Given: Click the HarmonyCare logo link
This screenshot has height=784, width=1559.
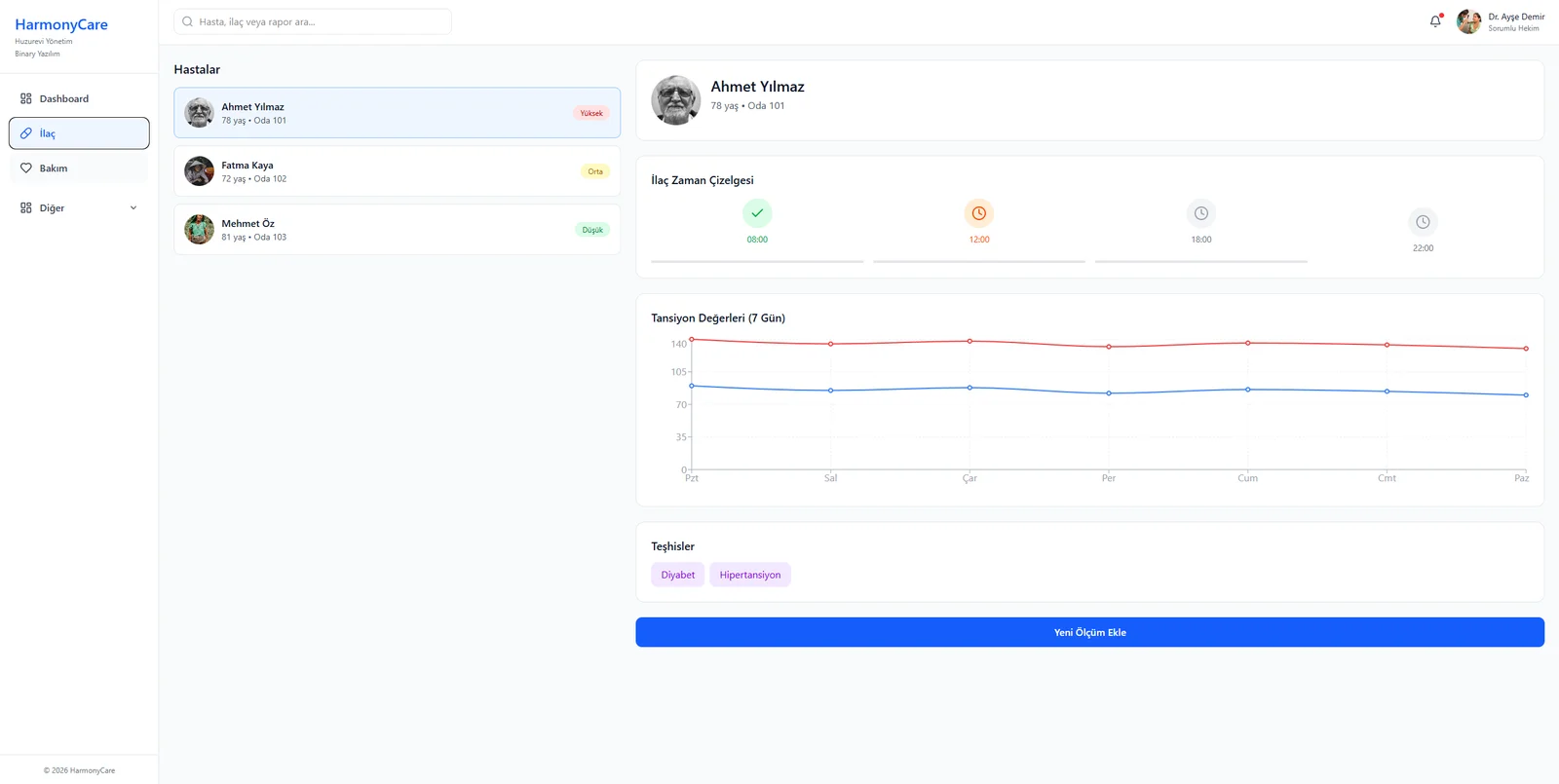Looking at the screenshot, I should (61, 25).
